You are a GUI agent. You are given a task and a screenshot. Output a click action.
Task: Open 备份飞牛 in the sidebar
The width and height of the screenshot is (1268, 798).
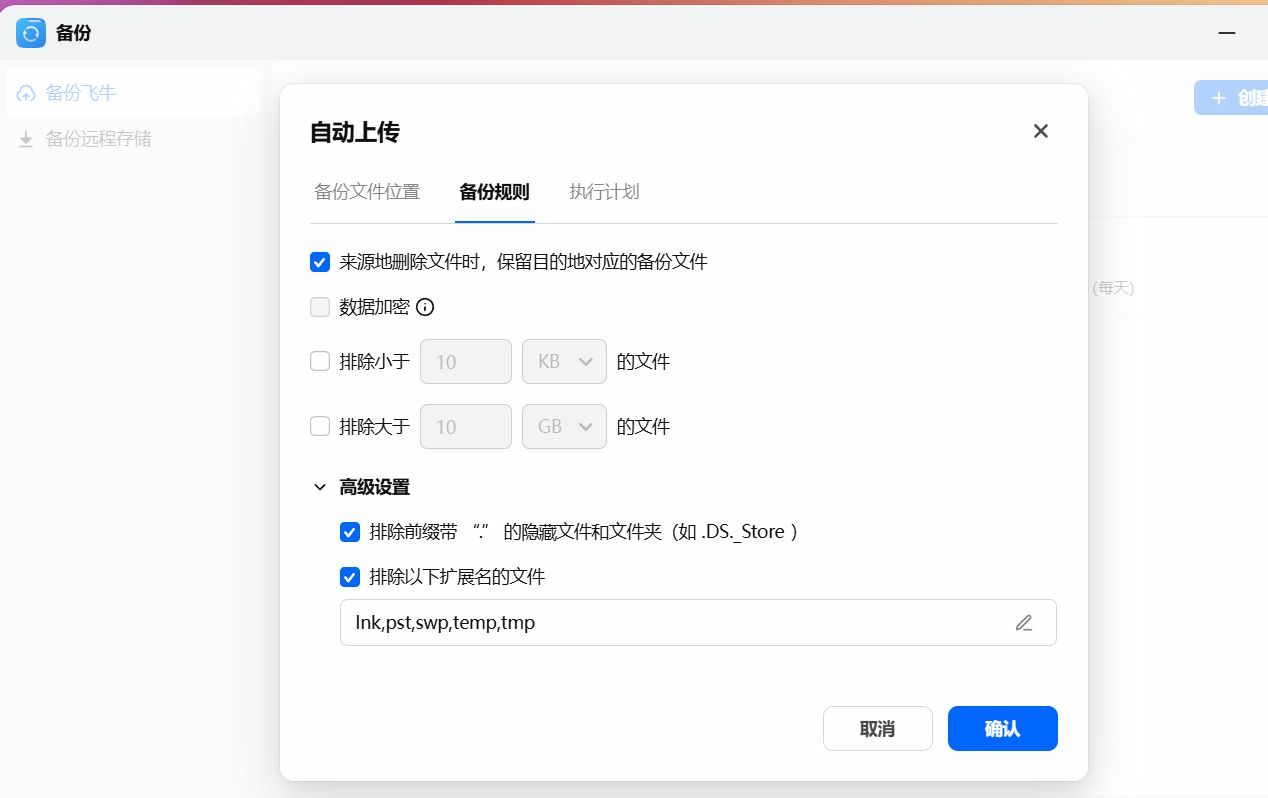coord(134,93)
